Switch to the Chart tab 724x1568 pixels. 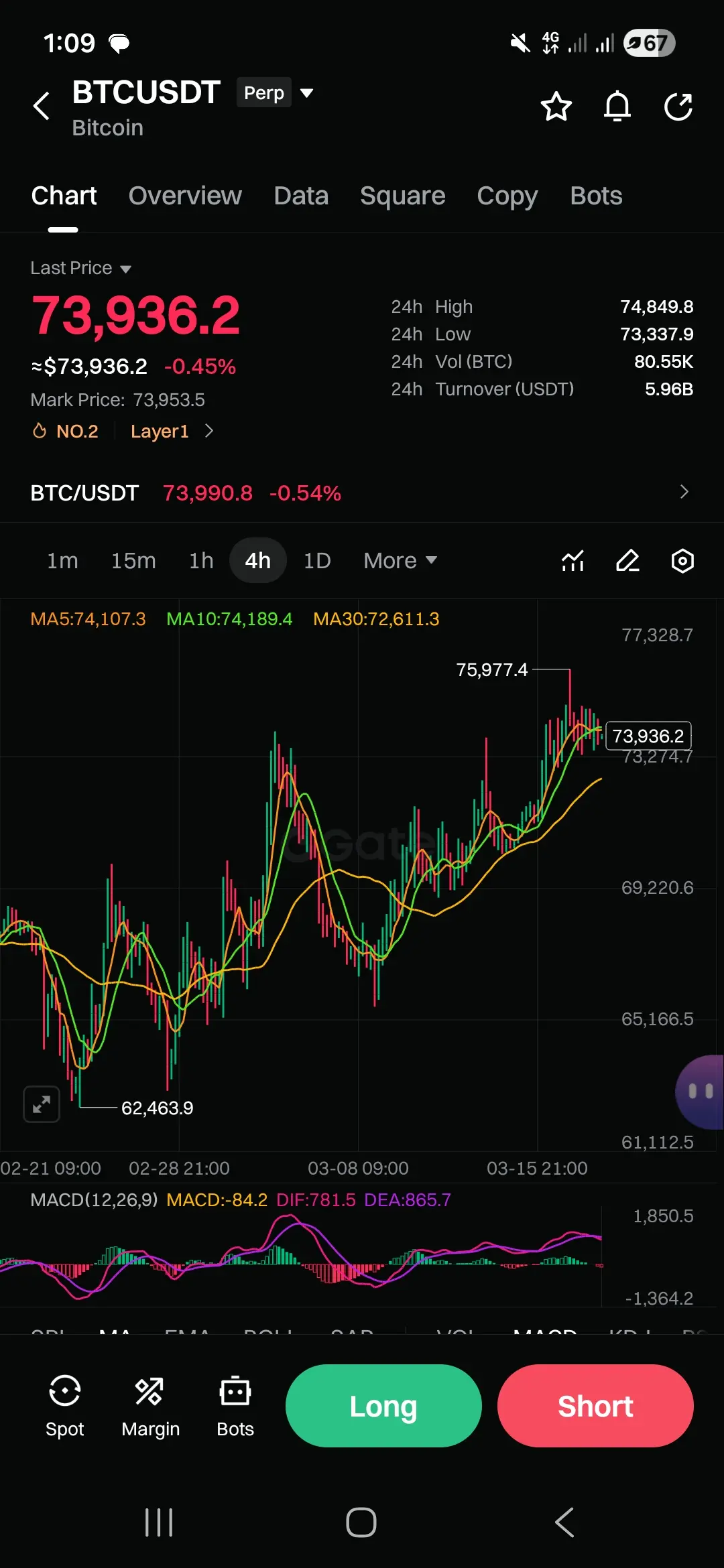(x=64, y=196)
